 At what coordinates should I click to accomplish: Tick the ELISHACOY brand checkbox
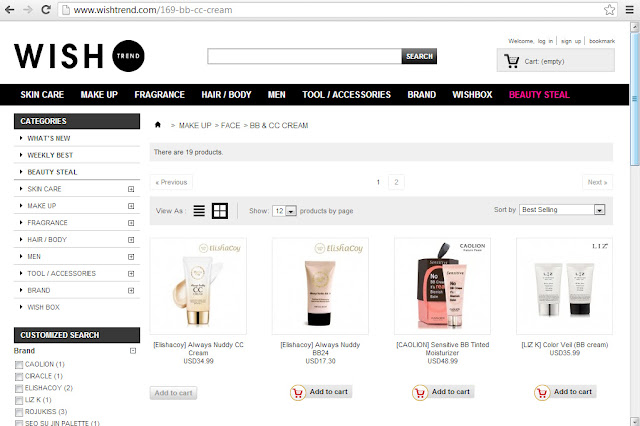19,388
